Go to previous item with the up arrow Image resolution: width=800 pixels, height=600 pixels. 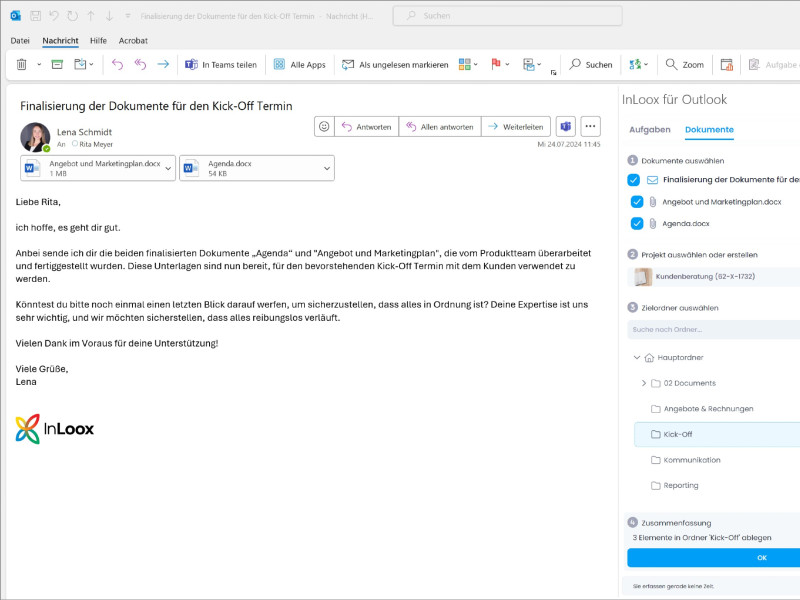click(91, 16)
